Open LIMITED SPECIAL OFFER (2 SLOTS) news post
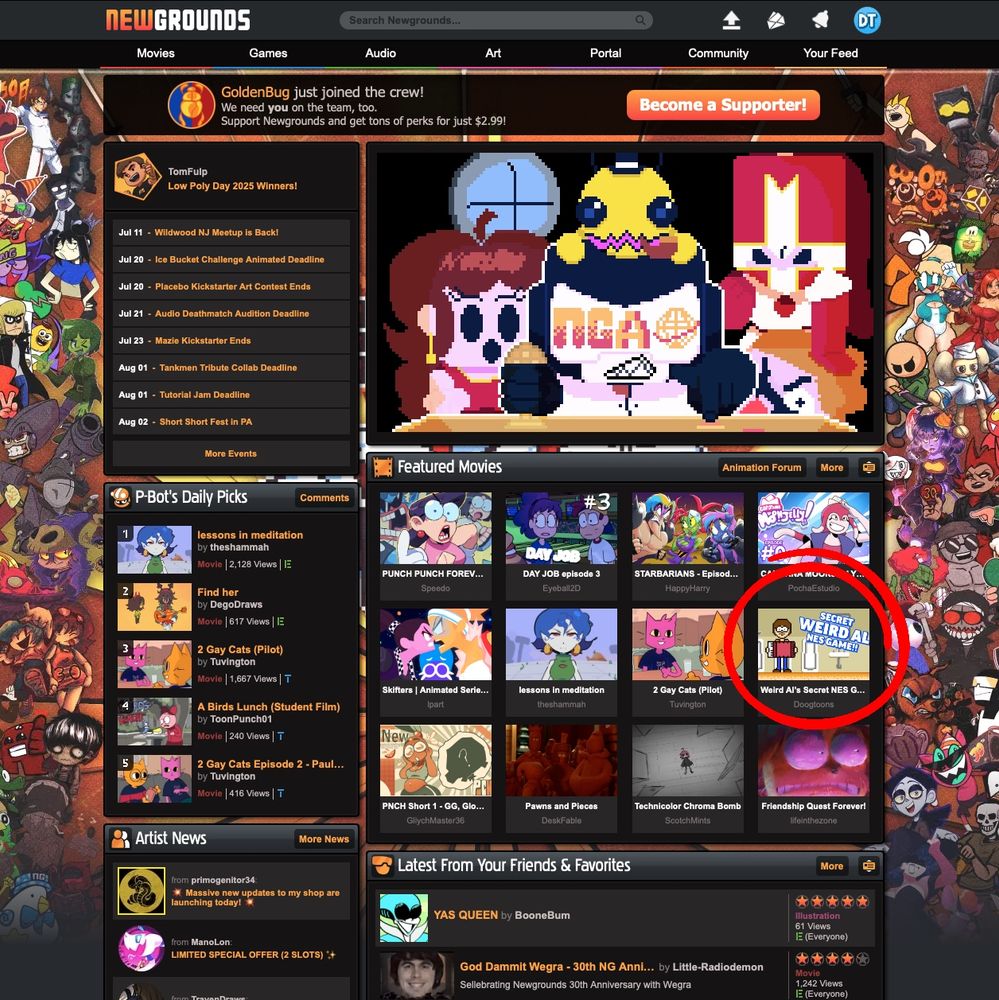999x1000 pixels. 253,955
